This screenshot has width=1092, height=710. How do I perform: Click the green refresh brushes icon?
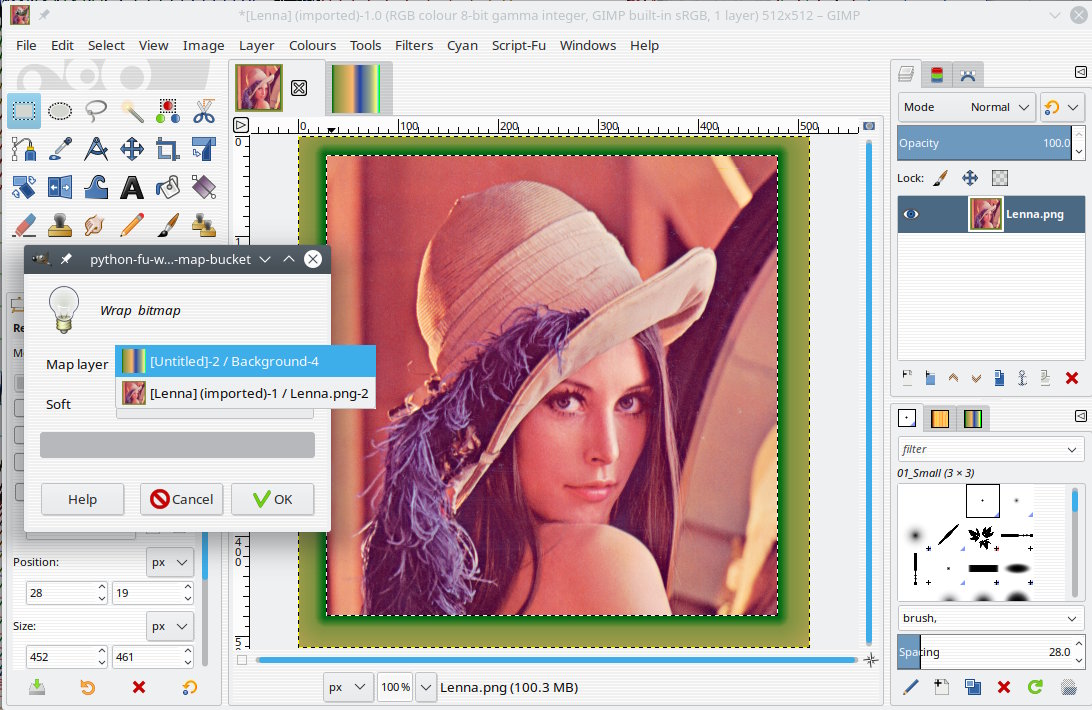pos(1036,687)
